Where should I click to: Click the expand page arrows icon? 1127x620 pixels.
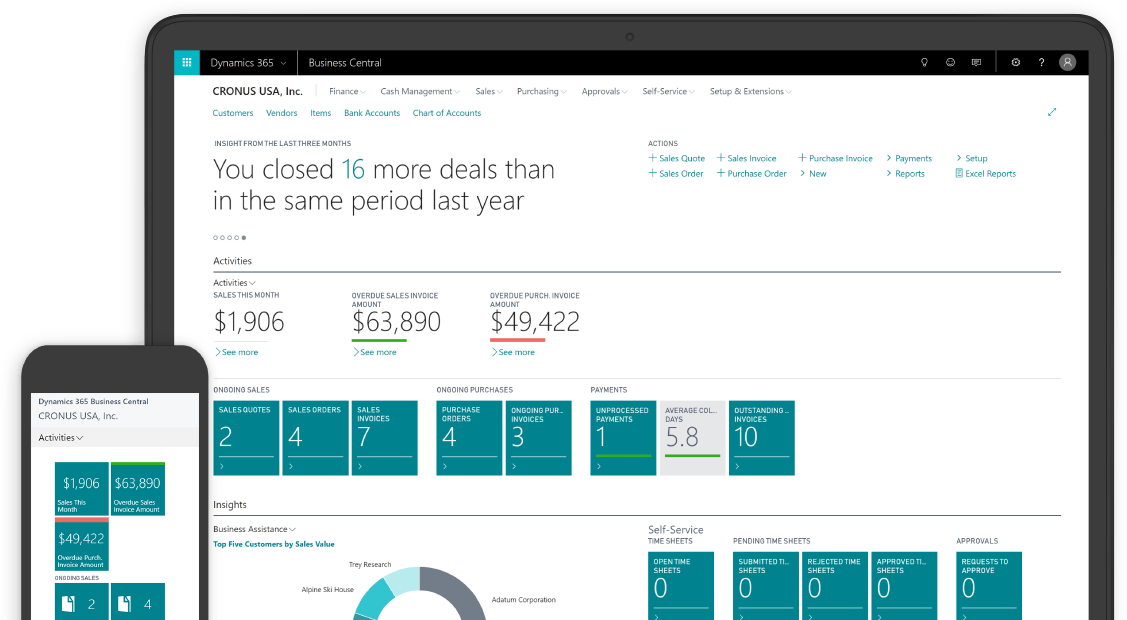(x=1051, y=112)
